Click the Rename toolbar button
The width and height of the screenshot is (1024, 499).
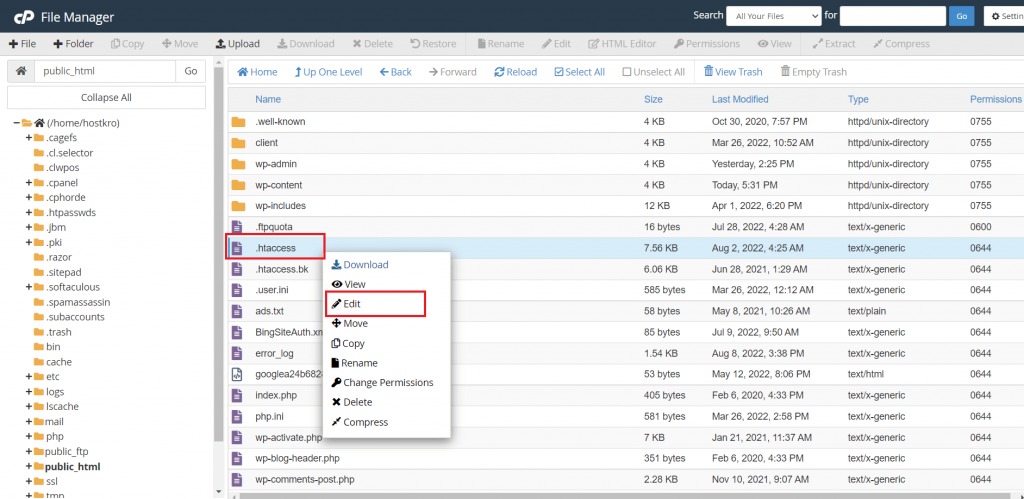(x=501, y=44)
